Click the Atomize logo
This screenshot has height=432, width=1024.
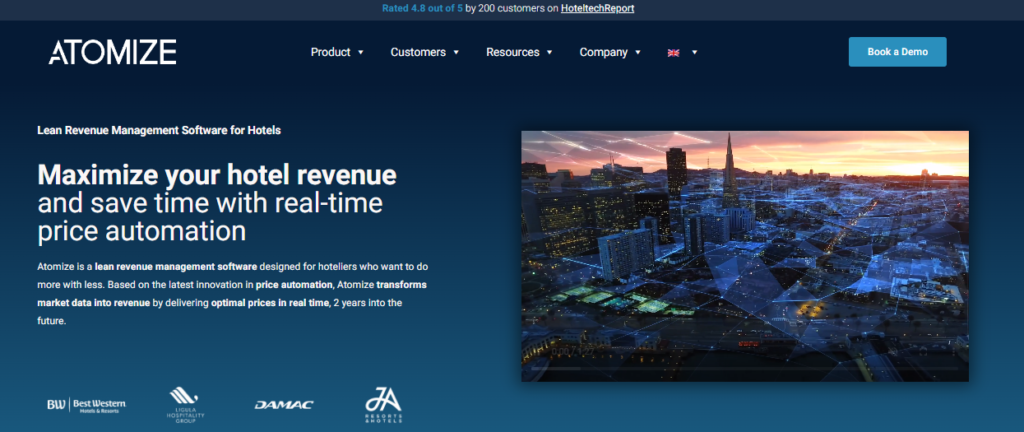112,52
